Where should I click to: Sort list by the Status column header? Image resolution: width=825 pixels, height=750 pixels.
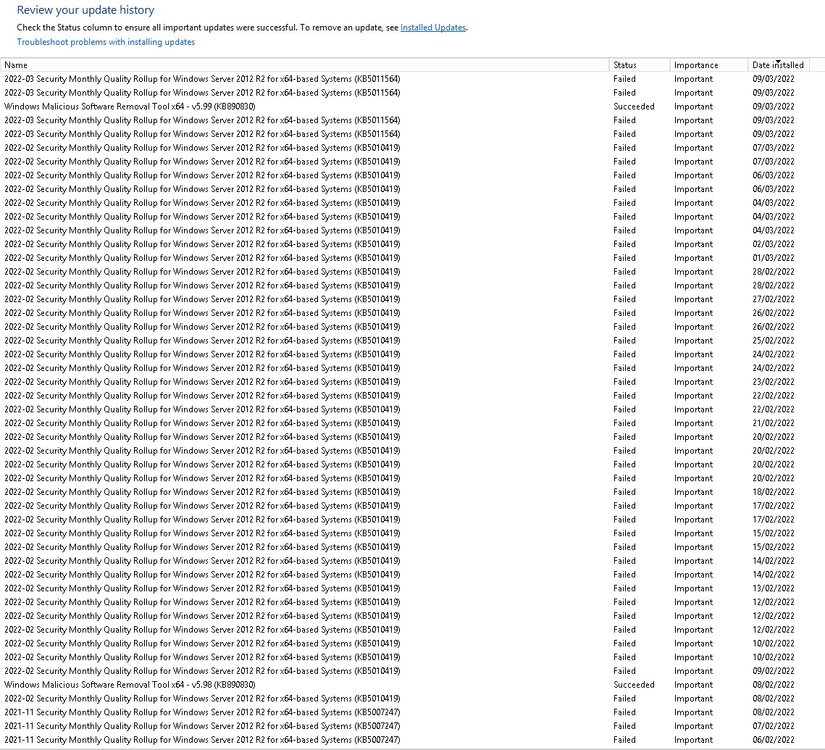[x=639, y=65]
